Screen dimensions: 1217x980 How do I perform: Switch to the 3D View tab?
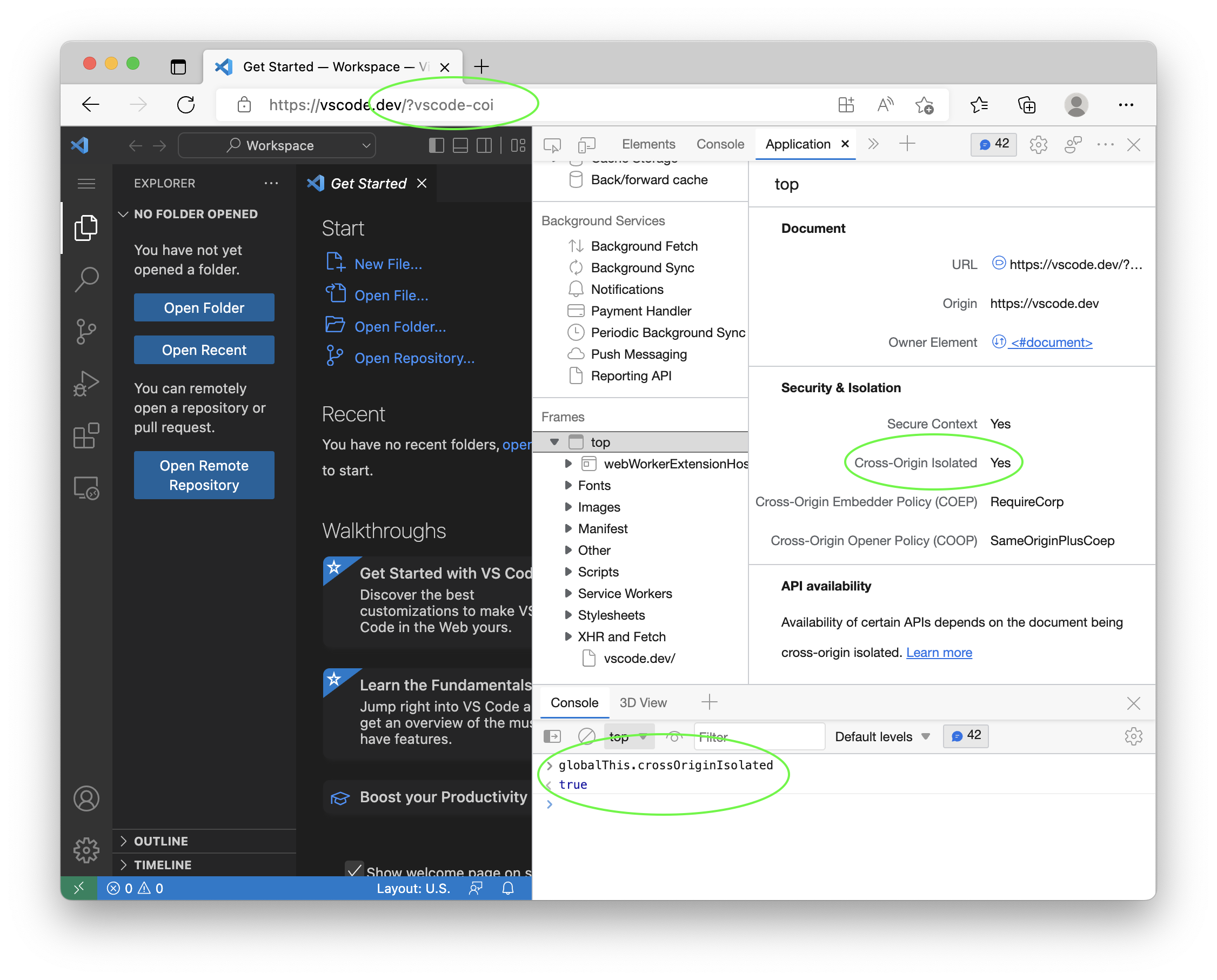(x=642, y=702)
